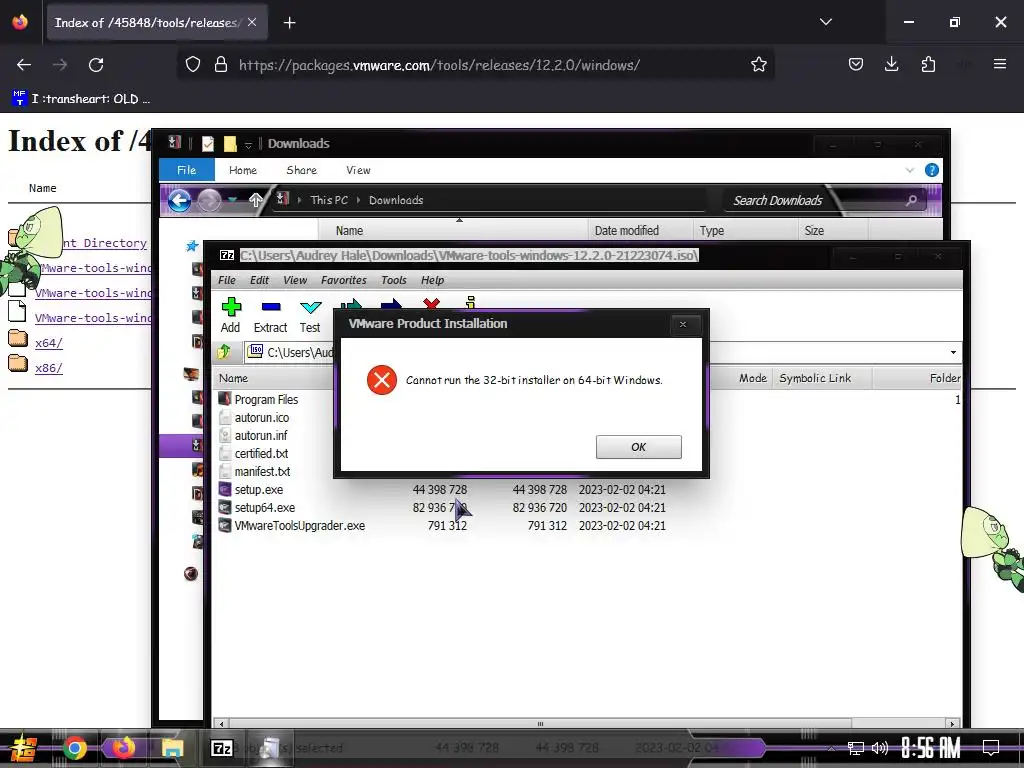Image resolution: width=1024 pixels, height=768 pixels.
Task: Go back in Firefox
Action: tap(24, 65)
